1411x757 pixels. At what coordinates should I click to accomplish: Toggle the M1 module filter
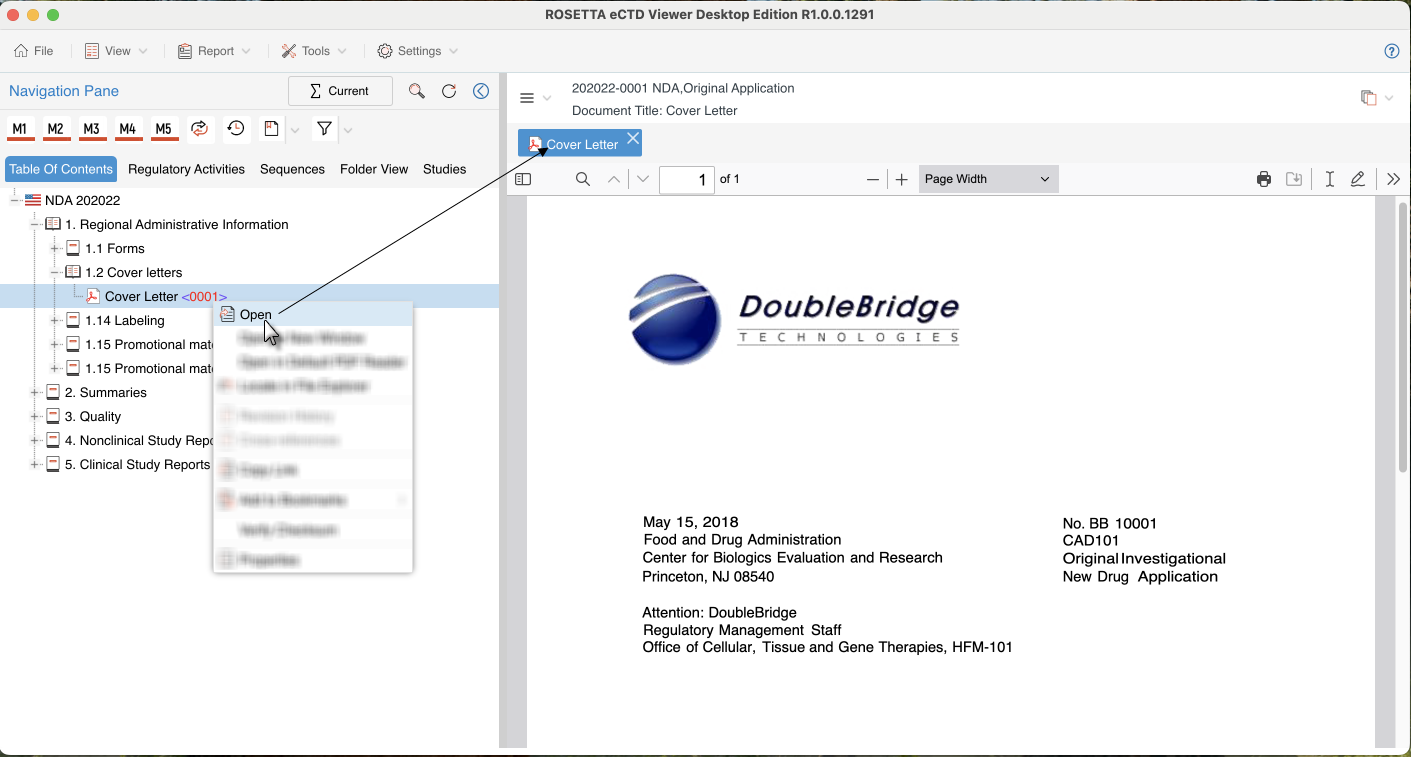(20, 129)
